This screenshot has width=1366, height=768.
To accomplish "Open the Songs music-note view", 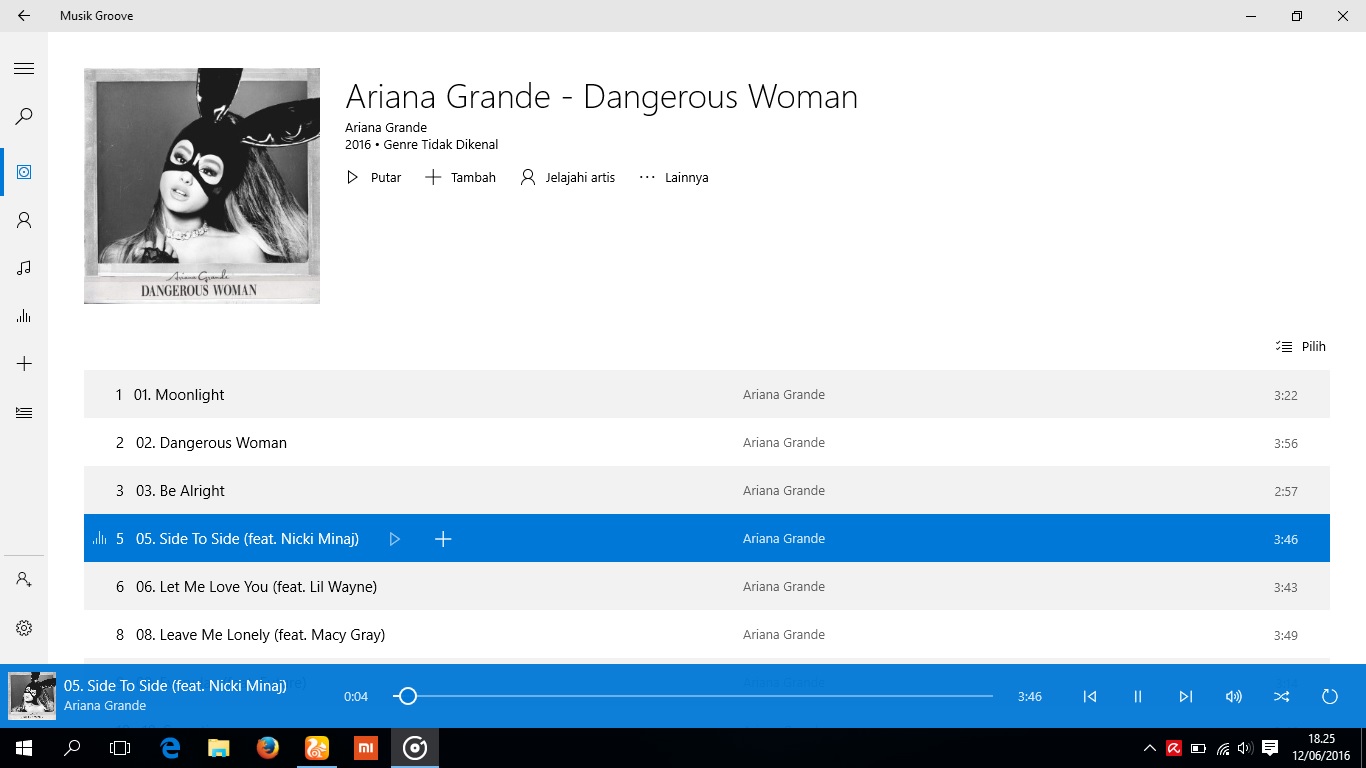I will click(x=24, y=268).
